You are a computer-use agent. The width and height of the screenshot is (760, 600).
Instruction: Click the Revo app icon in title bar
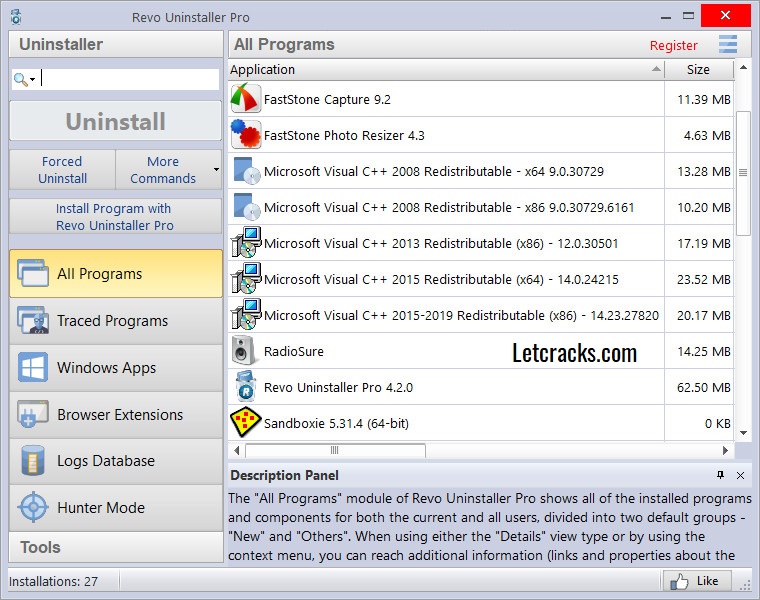16,16
